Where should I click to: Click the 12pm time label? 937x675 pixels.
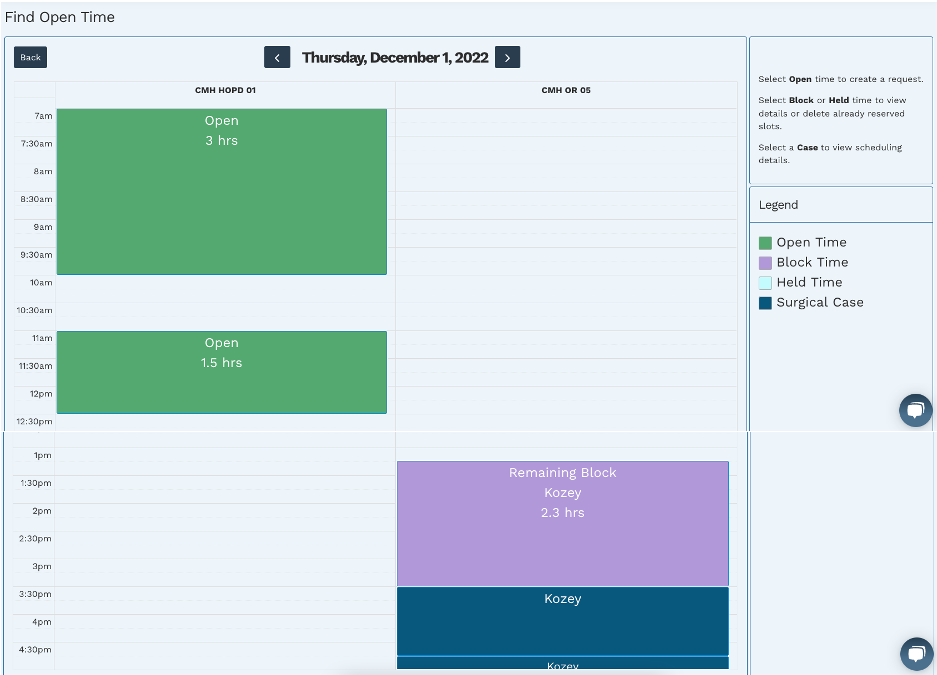coord(41,394)
